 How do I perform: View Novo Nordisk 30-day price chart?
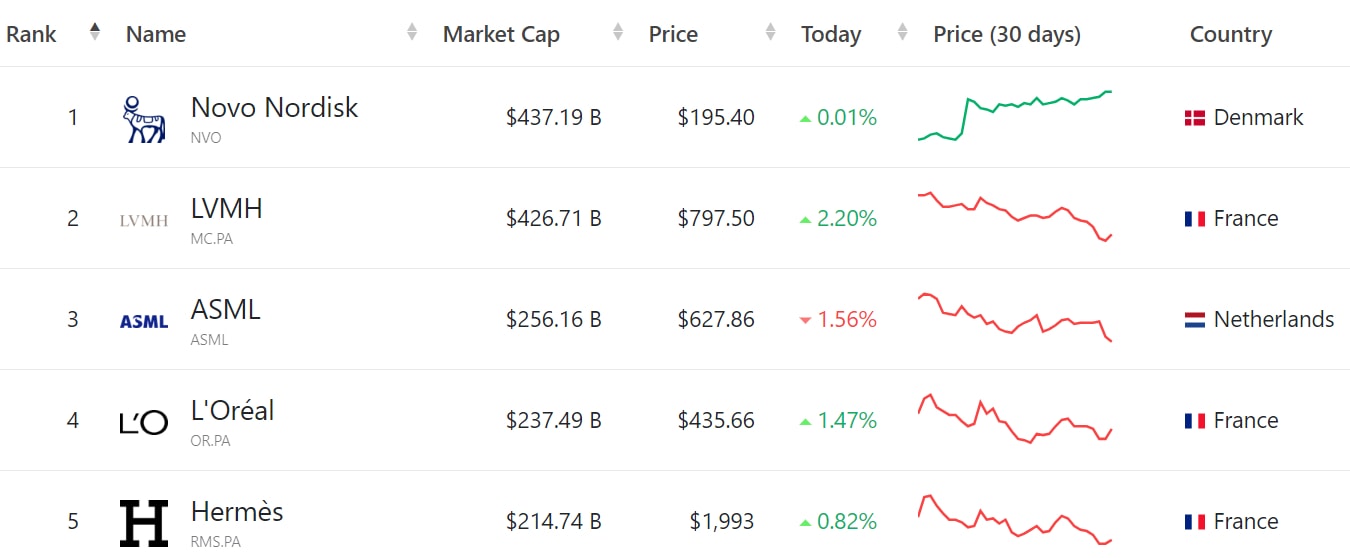[x=1015, y=117]
